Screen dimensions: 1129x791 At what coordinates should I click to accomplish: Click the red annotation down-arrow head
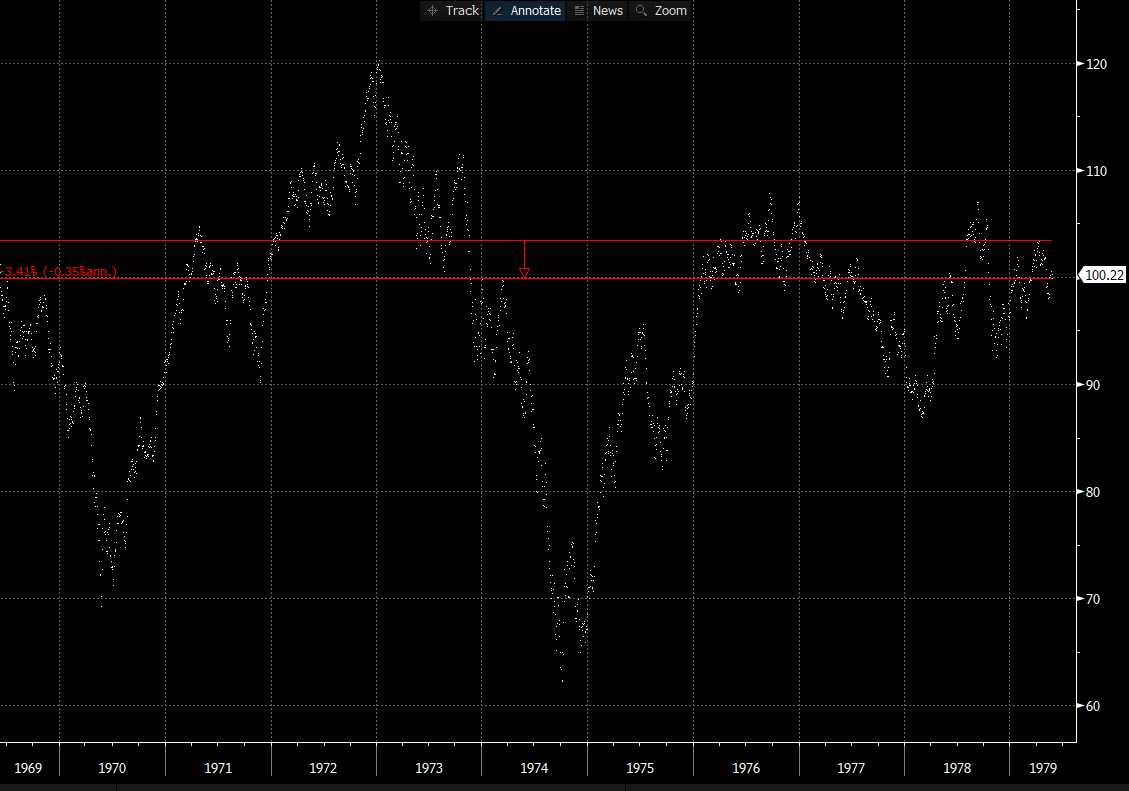point(524,273)
